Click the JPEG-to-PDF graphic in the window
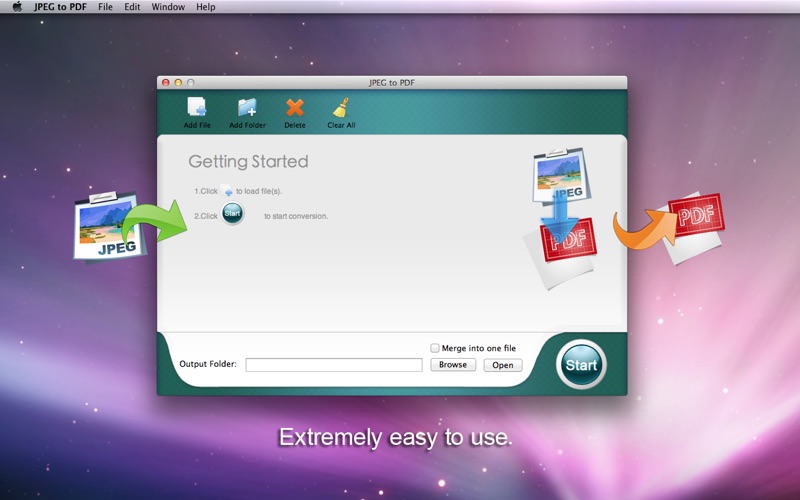 [560, 218]
